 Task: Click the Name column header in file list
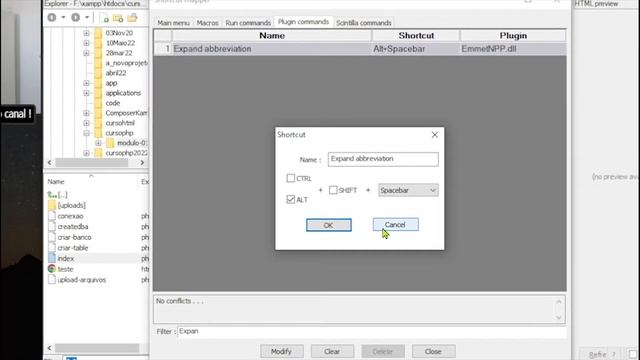point(56,182)
